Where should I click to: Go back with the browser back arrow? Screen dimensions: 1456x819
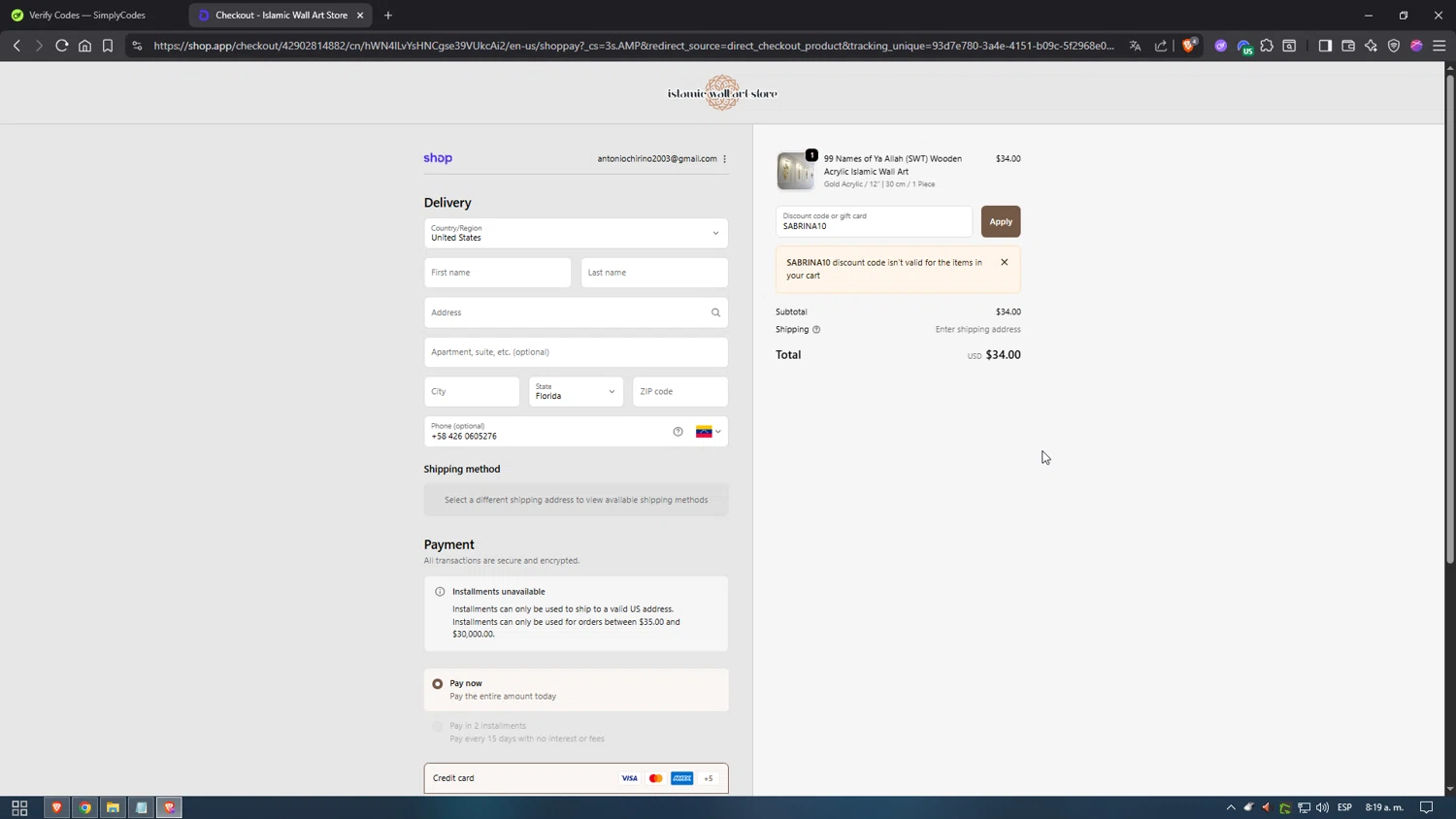[x=17, y=46]
